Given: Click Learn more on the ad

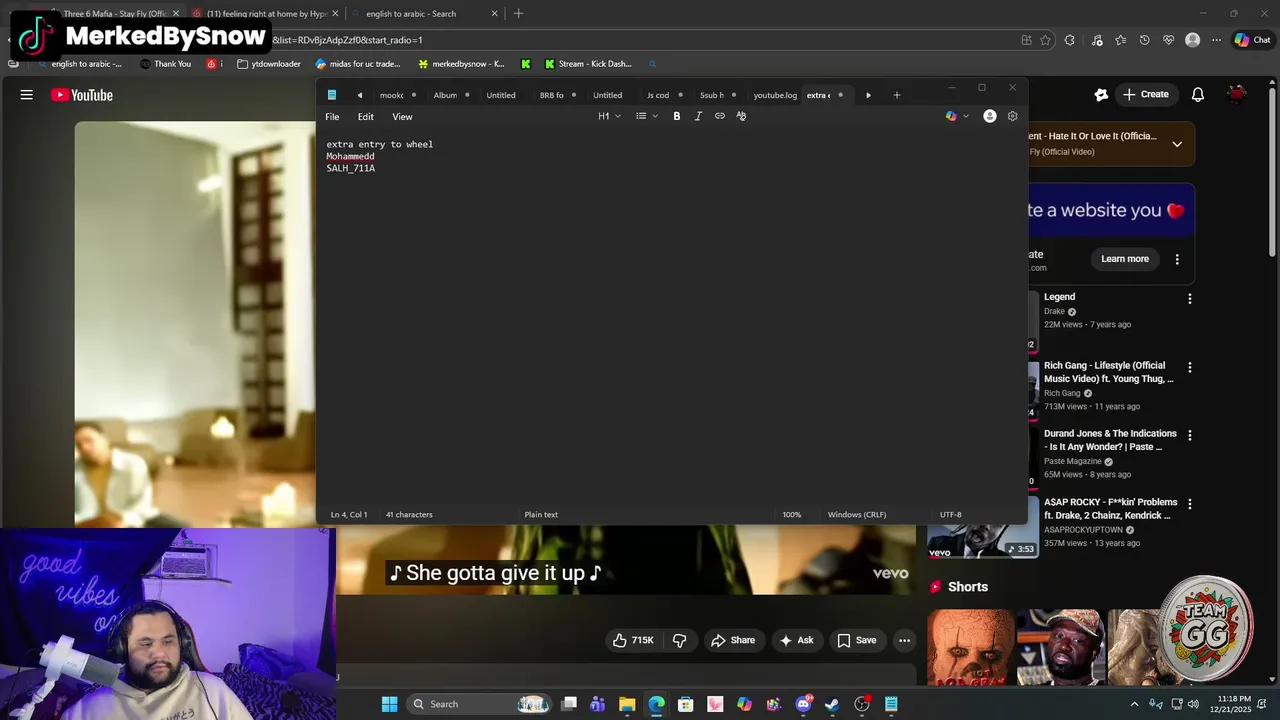Looking at the screenshot, I should pyautogui.click(x=1125, y=259).
